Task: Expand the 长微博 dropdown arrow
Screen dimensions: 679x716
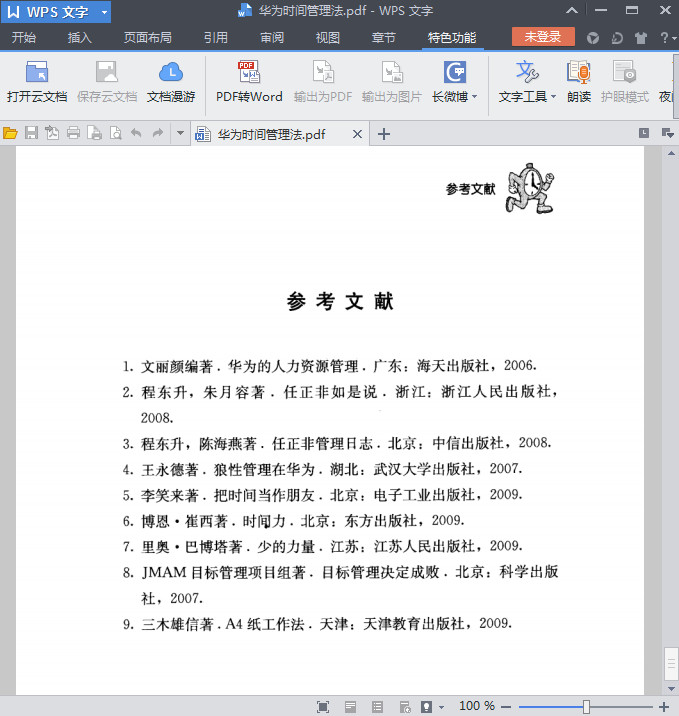Action: [x=475, y=96]
